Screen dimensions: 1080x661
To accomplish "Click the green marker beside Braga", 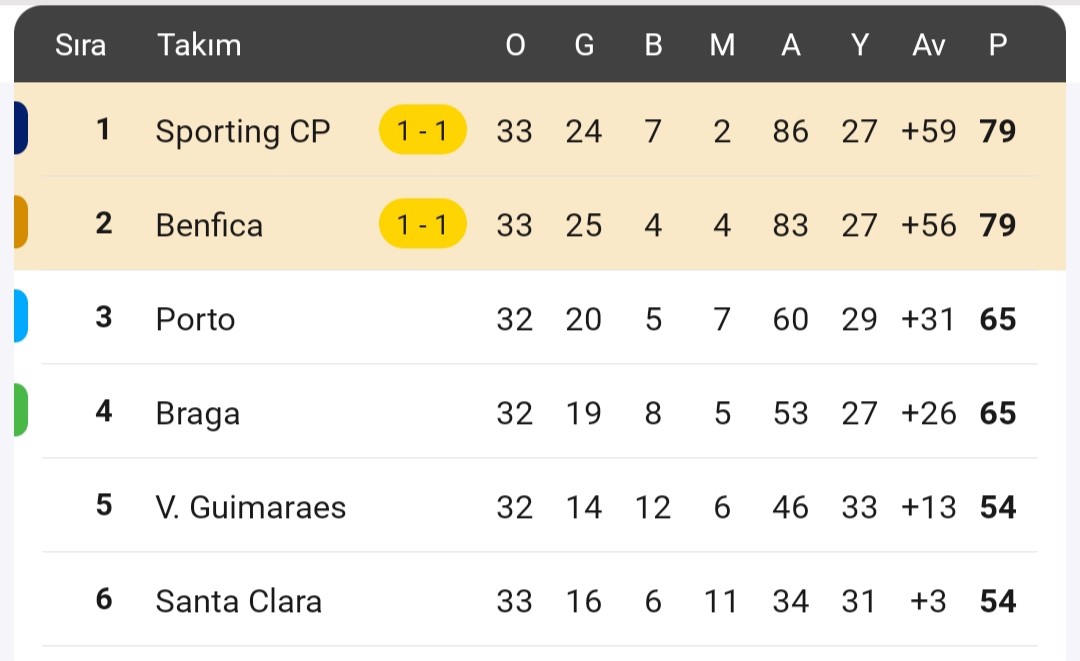I will coord(21,410).
